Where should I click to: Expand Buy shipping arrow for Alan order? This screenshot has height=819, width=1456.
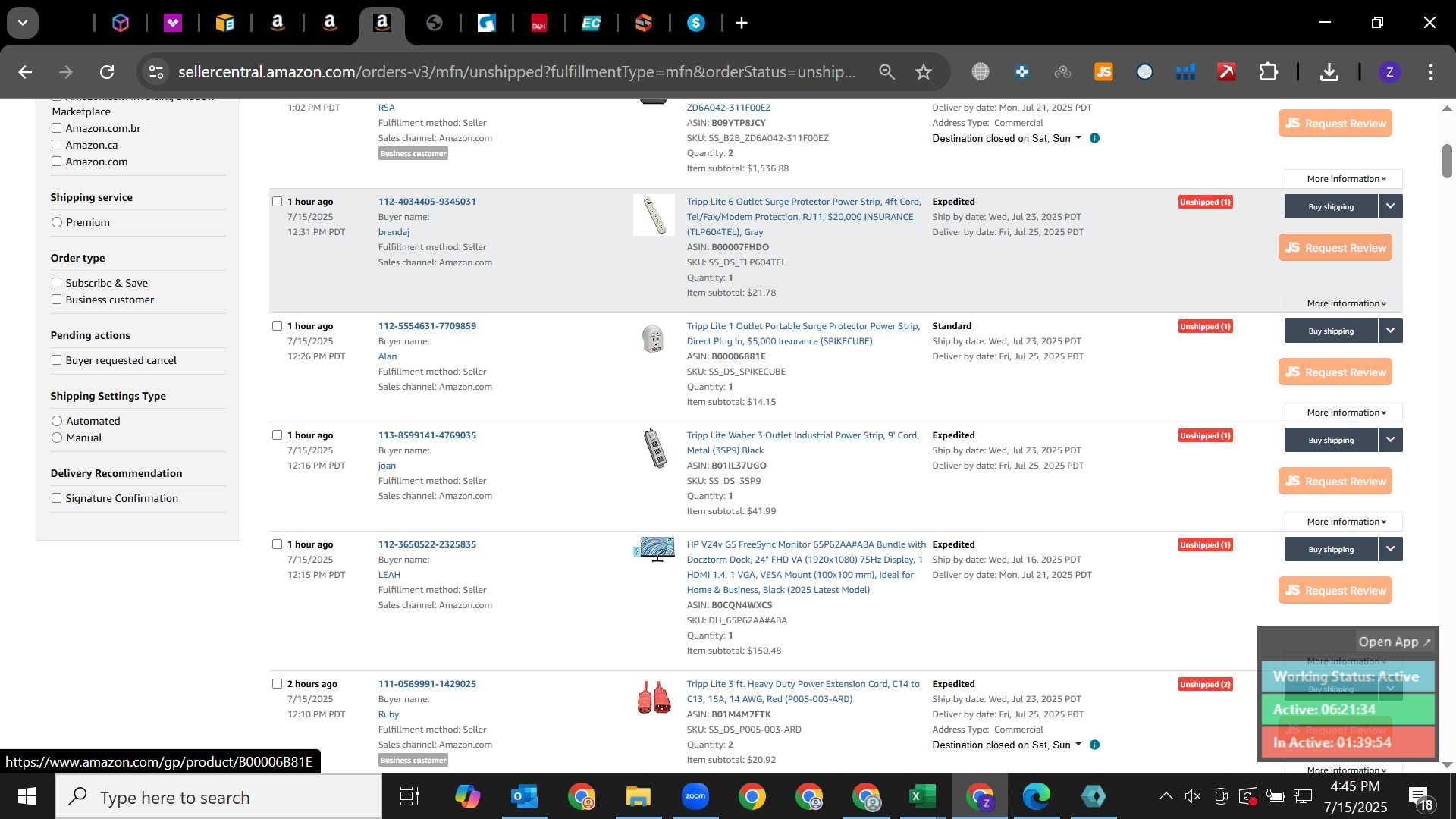point(1390,331)
